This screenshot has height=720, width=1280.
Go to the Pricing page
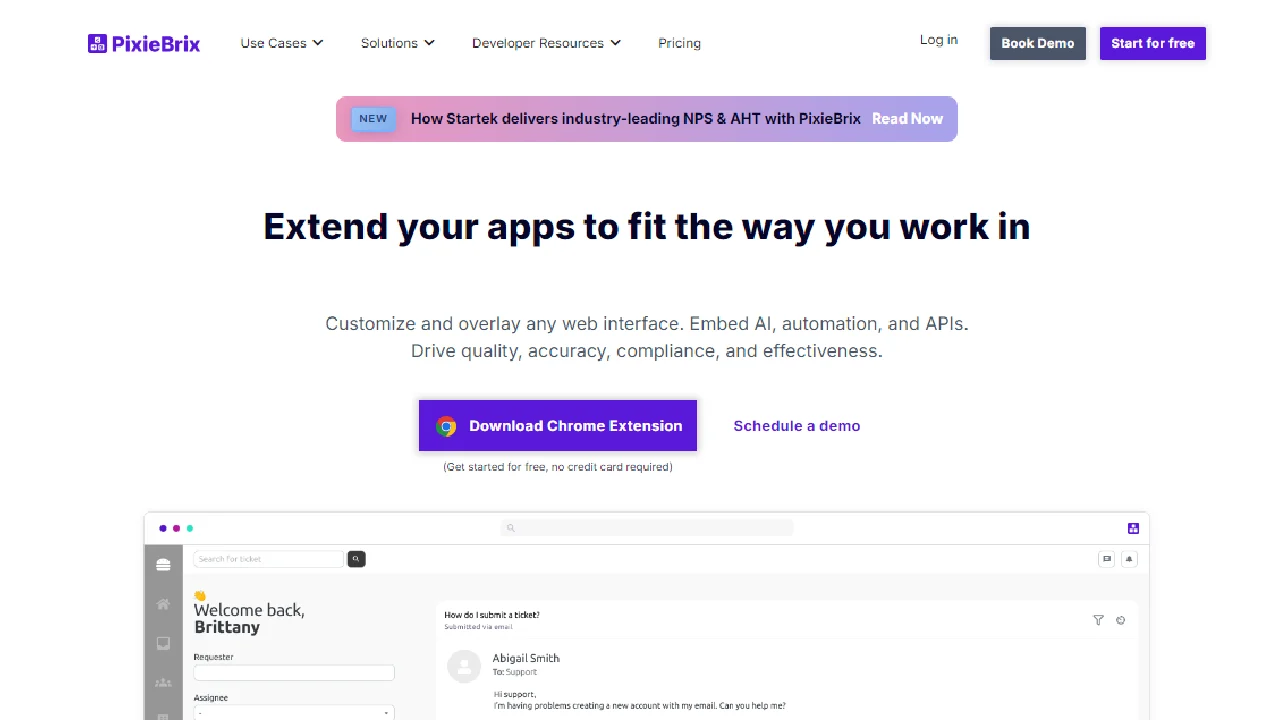coord(679,43)
